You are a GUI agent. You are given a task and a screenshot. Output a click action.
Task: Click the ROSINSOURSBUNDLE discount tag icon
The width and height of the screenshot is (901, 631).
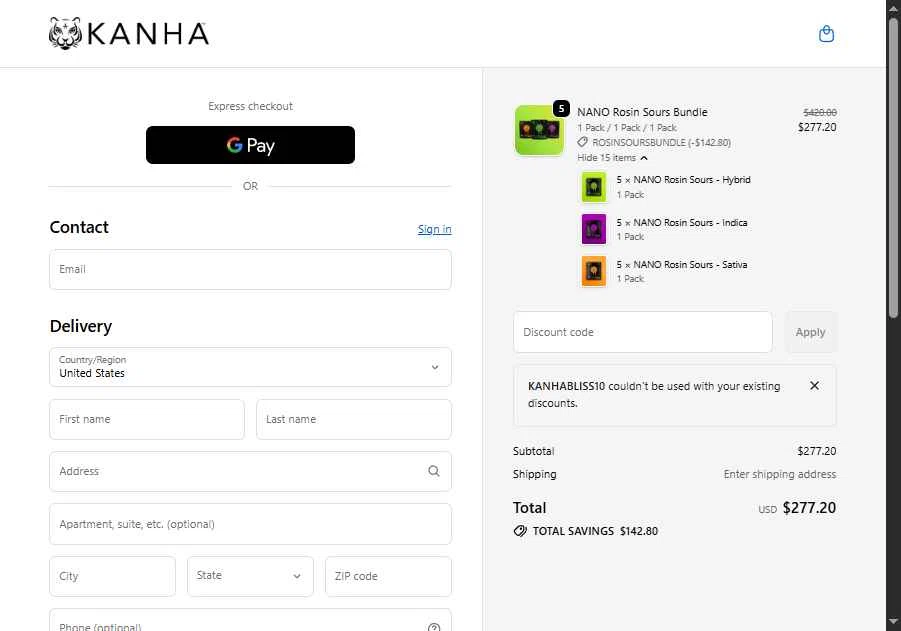click(582, 142)
